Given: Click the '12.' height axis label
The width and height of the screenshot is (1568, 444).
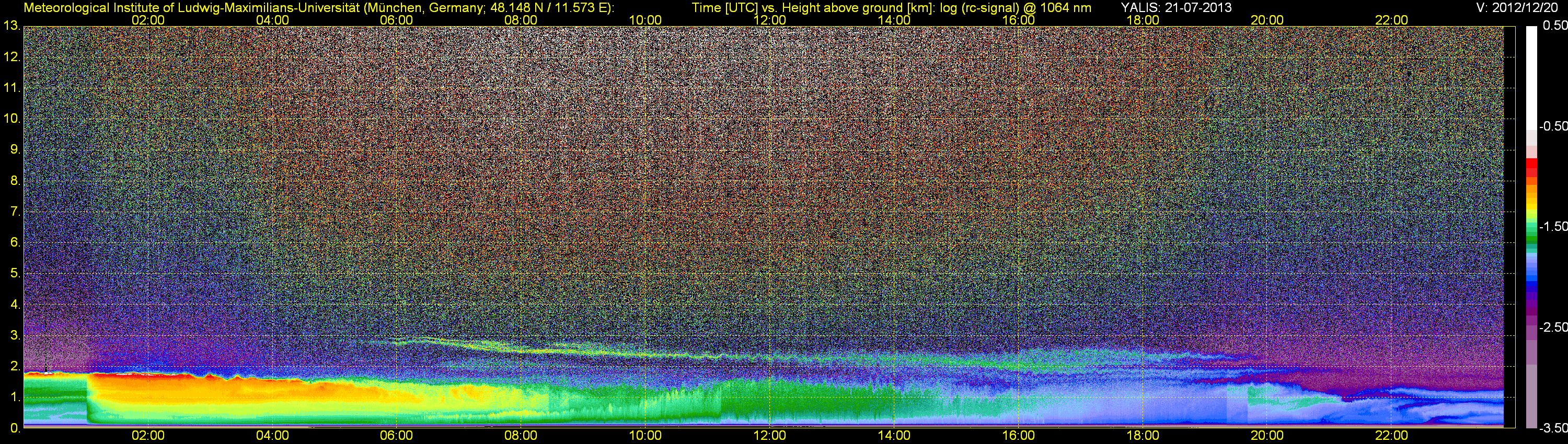Looking at the screenshot, I should pyautogui.click(x=11, y=57).
